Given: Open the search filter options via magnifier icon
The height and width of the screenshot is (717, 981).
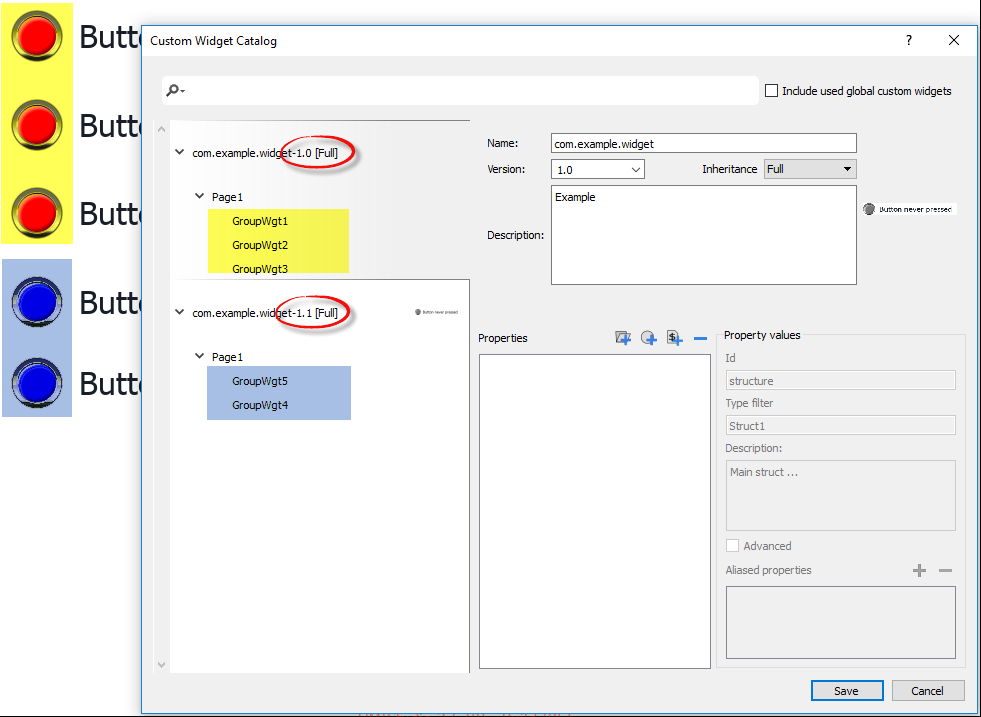Looking at the screenshot, I should 175,89.
